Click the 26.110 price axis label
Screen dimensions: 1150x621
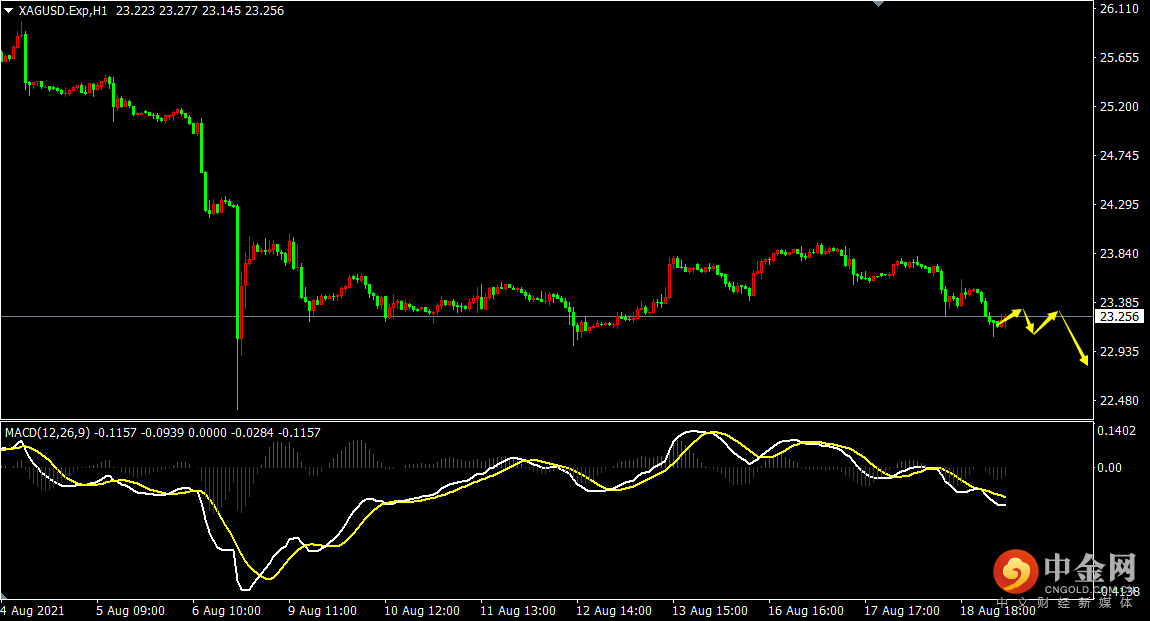pyautogui.click(x=1119, y=9)
